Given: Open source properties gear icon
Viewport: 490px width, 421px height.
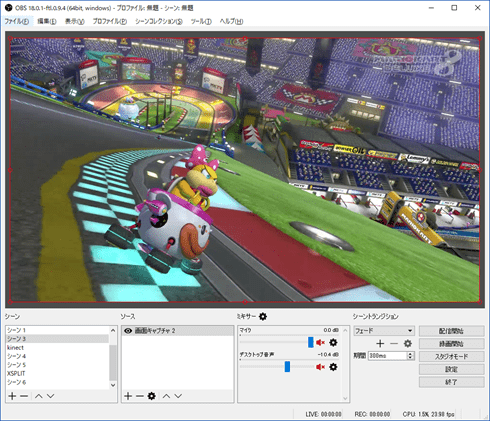Looking at the screenshot, I should (152, 396).
